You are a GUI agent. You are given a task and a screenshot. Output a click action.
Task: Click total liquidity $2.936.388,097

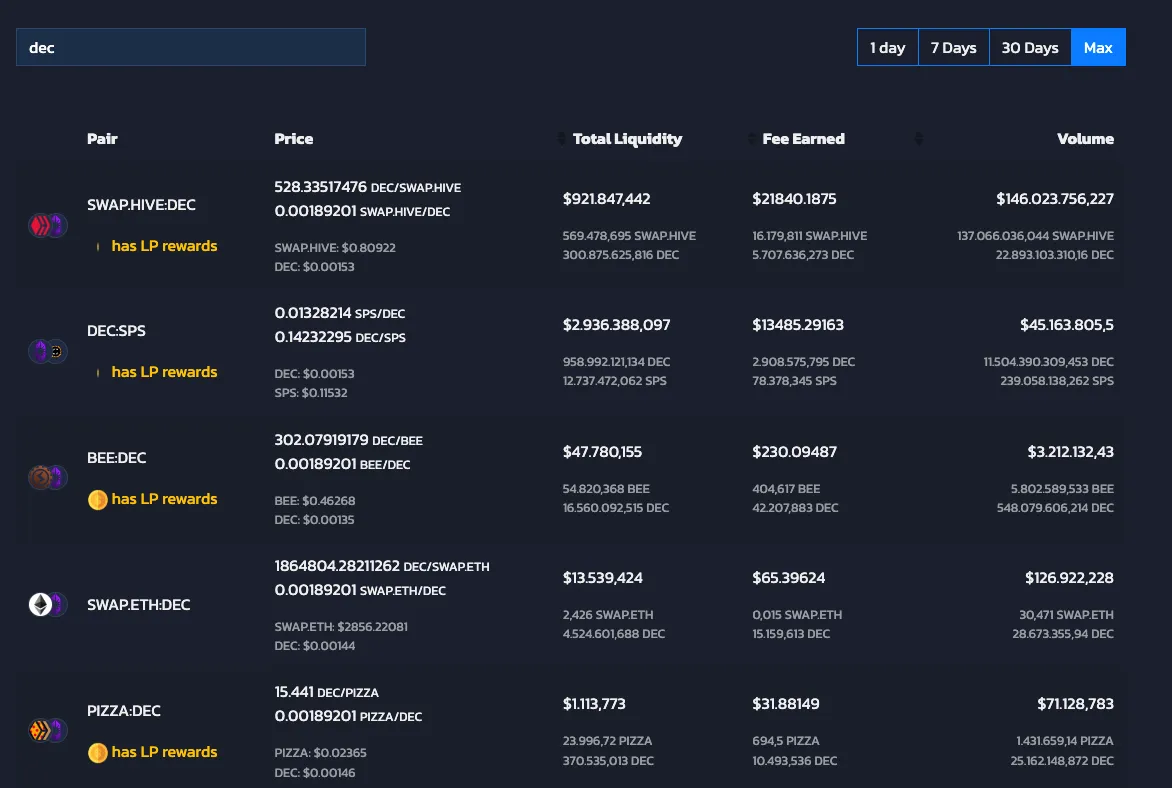tap(617, 324)
